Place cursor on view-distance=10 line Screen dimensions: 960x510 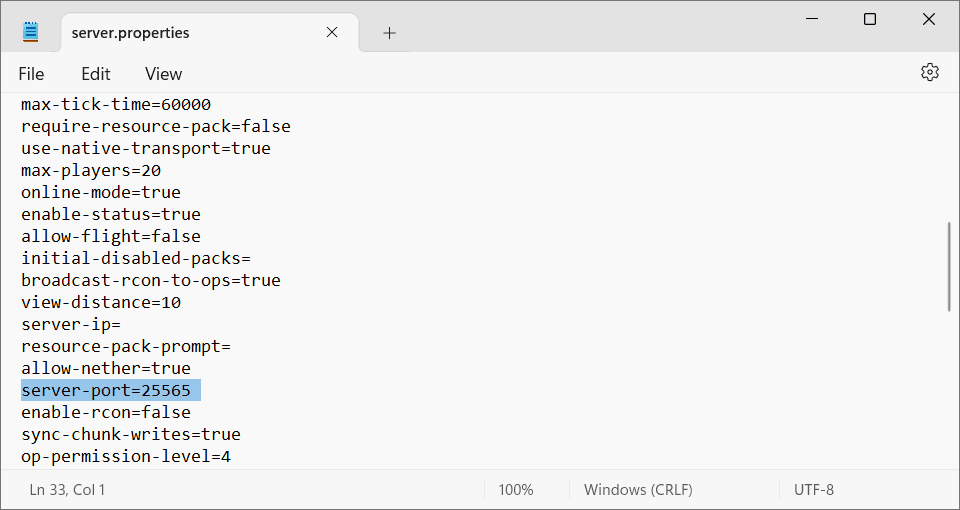click(101, 302)
